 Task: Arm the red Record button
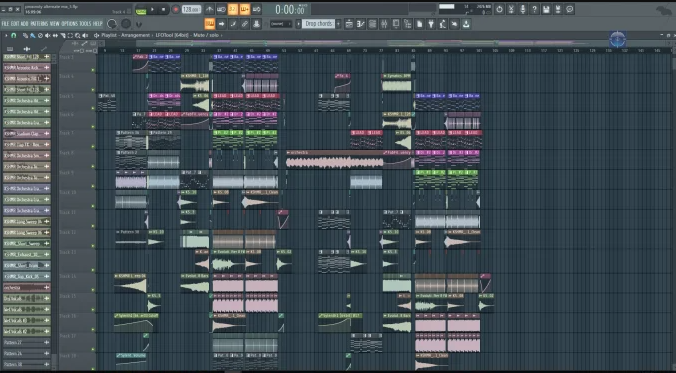[x=175, y=9]
